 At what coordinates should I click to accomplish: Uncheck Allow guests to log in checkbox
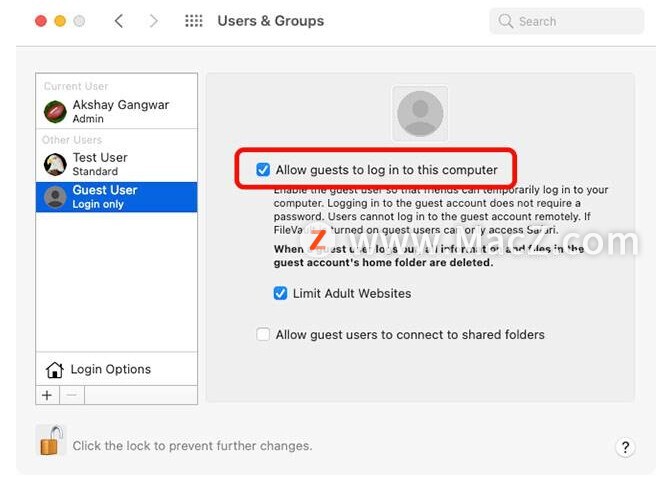pos(263,170)
